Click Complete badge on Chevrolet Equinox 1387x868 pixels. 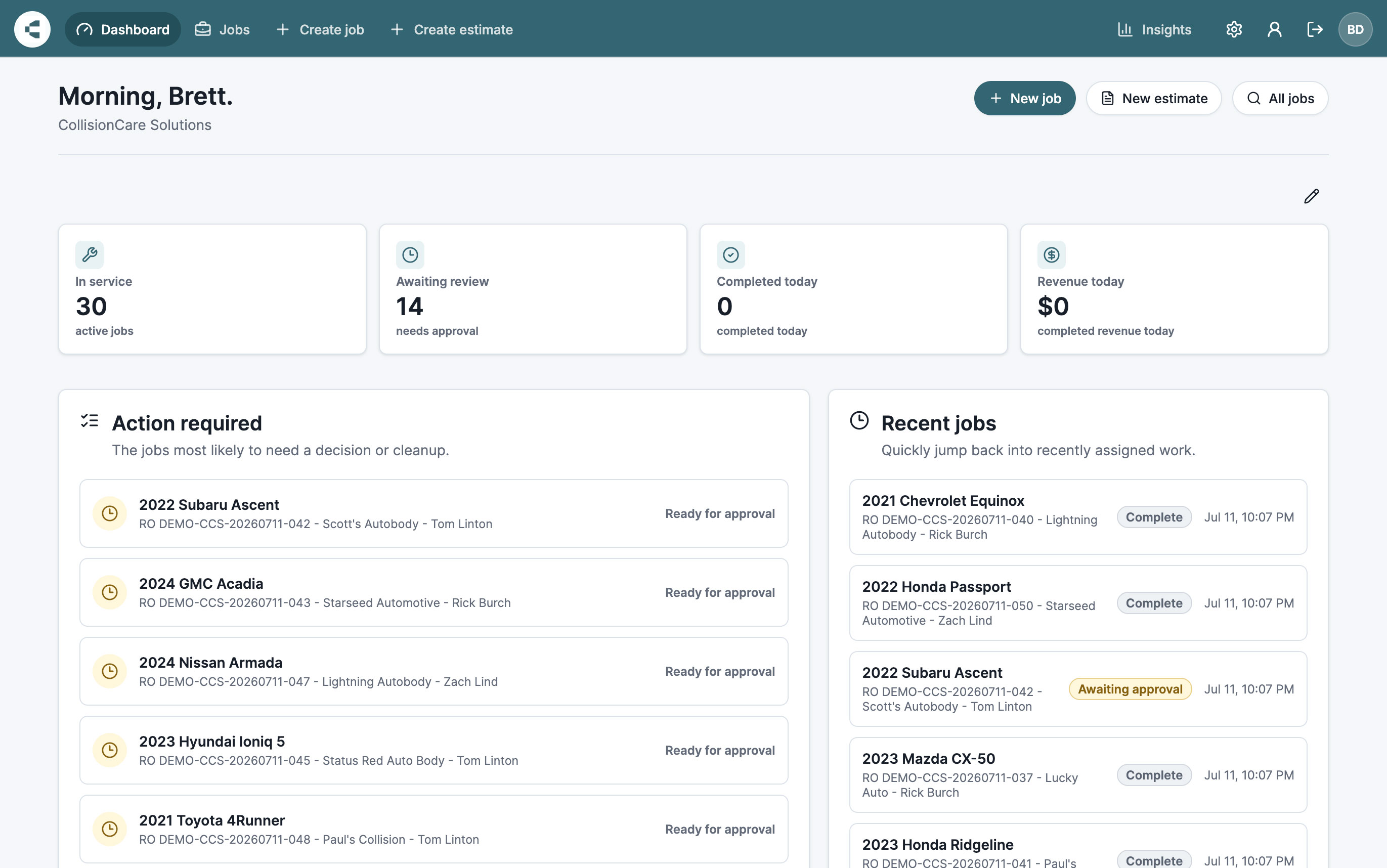click(x=1154, y=516)
